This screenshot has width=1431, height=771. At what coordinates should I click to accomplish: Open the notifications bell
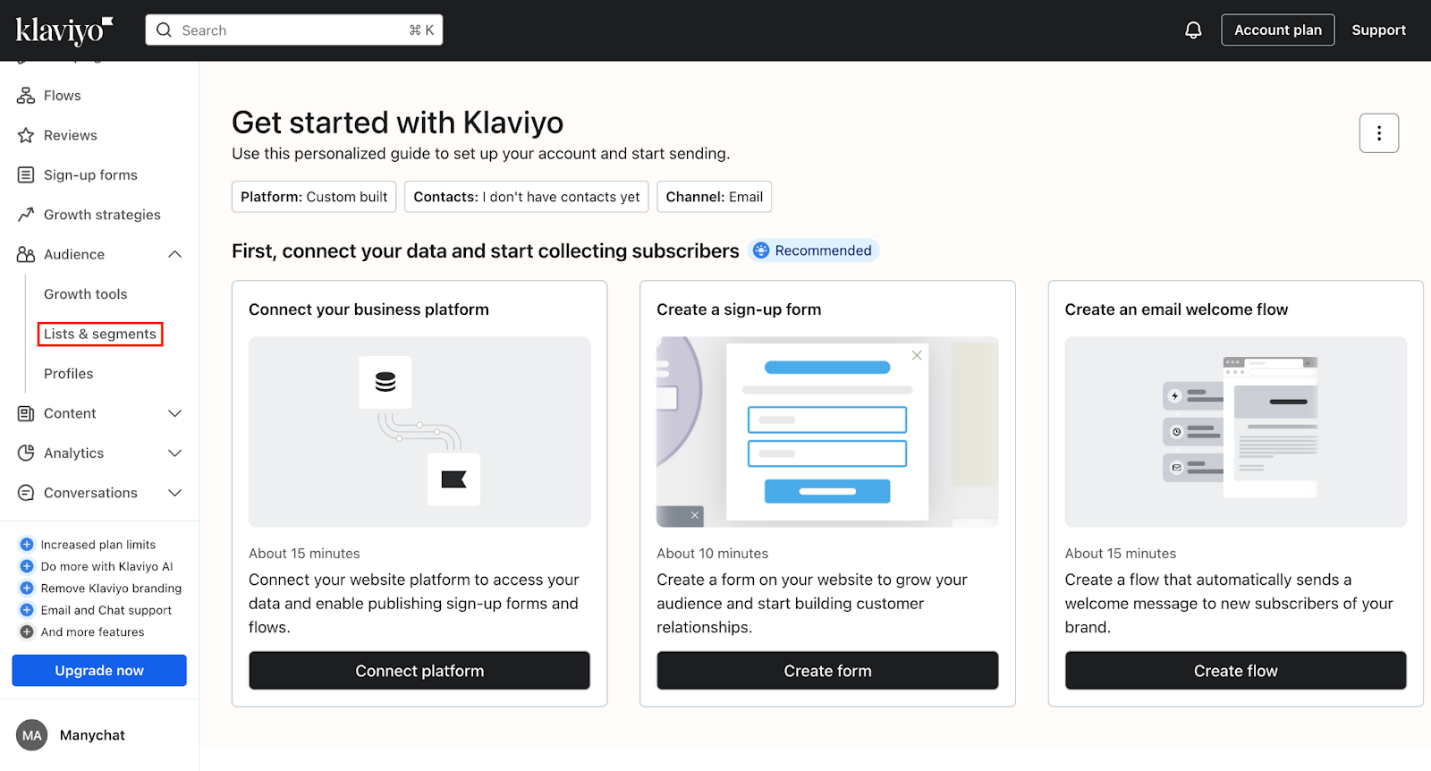[x=1193, y=29]
